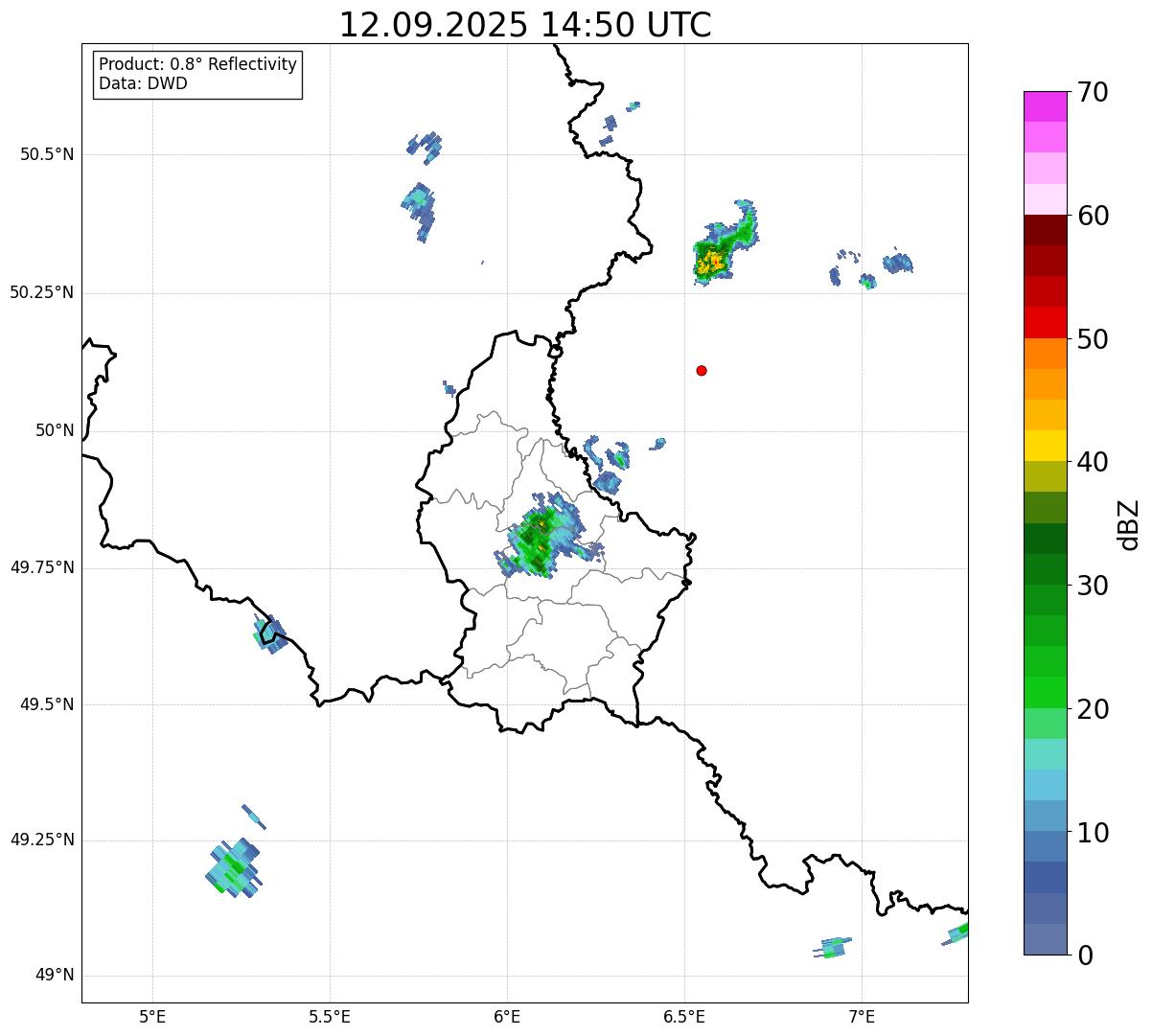Click the "Data: DWD" text

143,83
